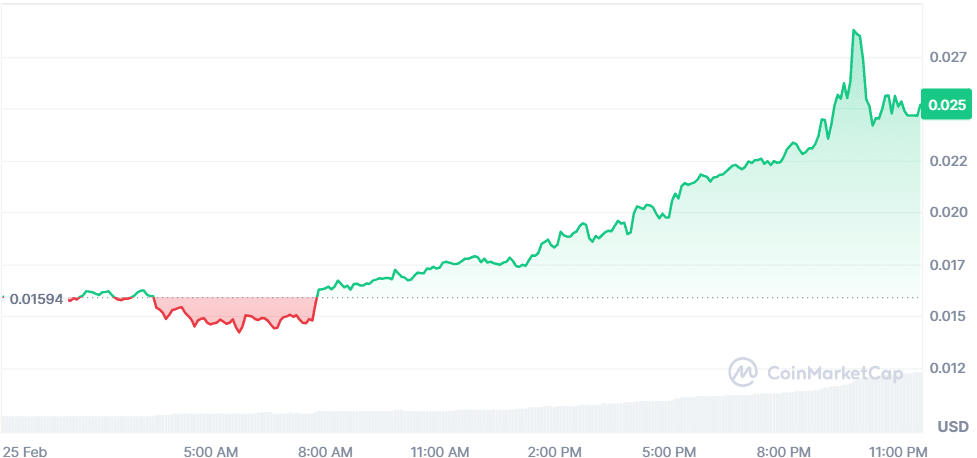Click the green 0.025 current price tag
The height and width of the screenshot is (458, 977).
pyautogui.click(x=947, y=105)
